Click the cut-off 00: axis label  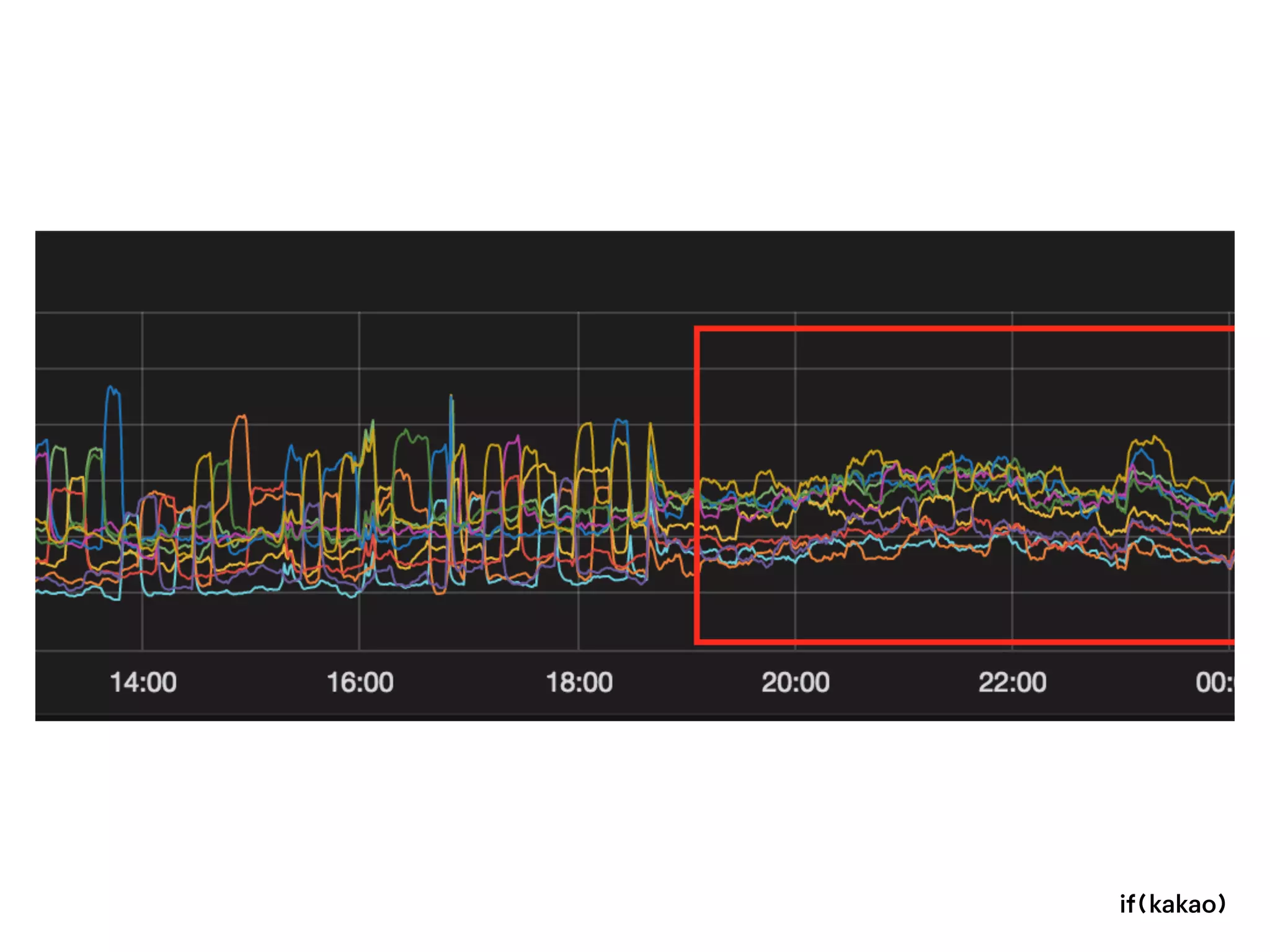click(x=1214, y=682)
